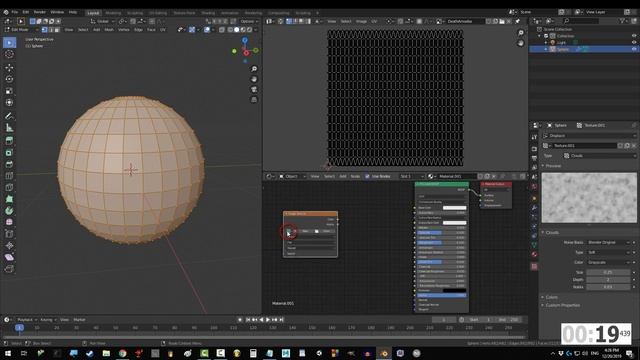The width and height of the screenshot is (640, 360).
Task: Hide the Light object in outliner
Action: [634, 42]
